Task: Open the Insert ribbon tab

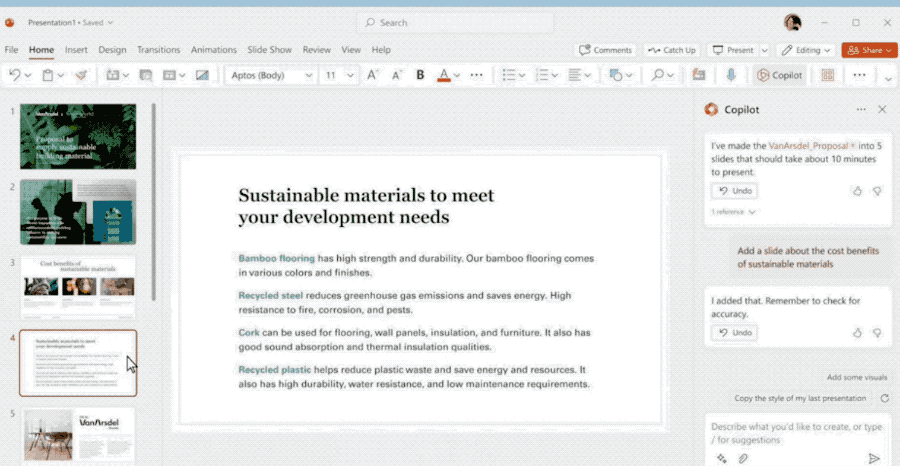Action: (x=76, y=50)
